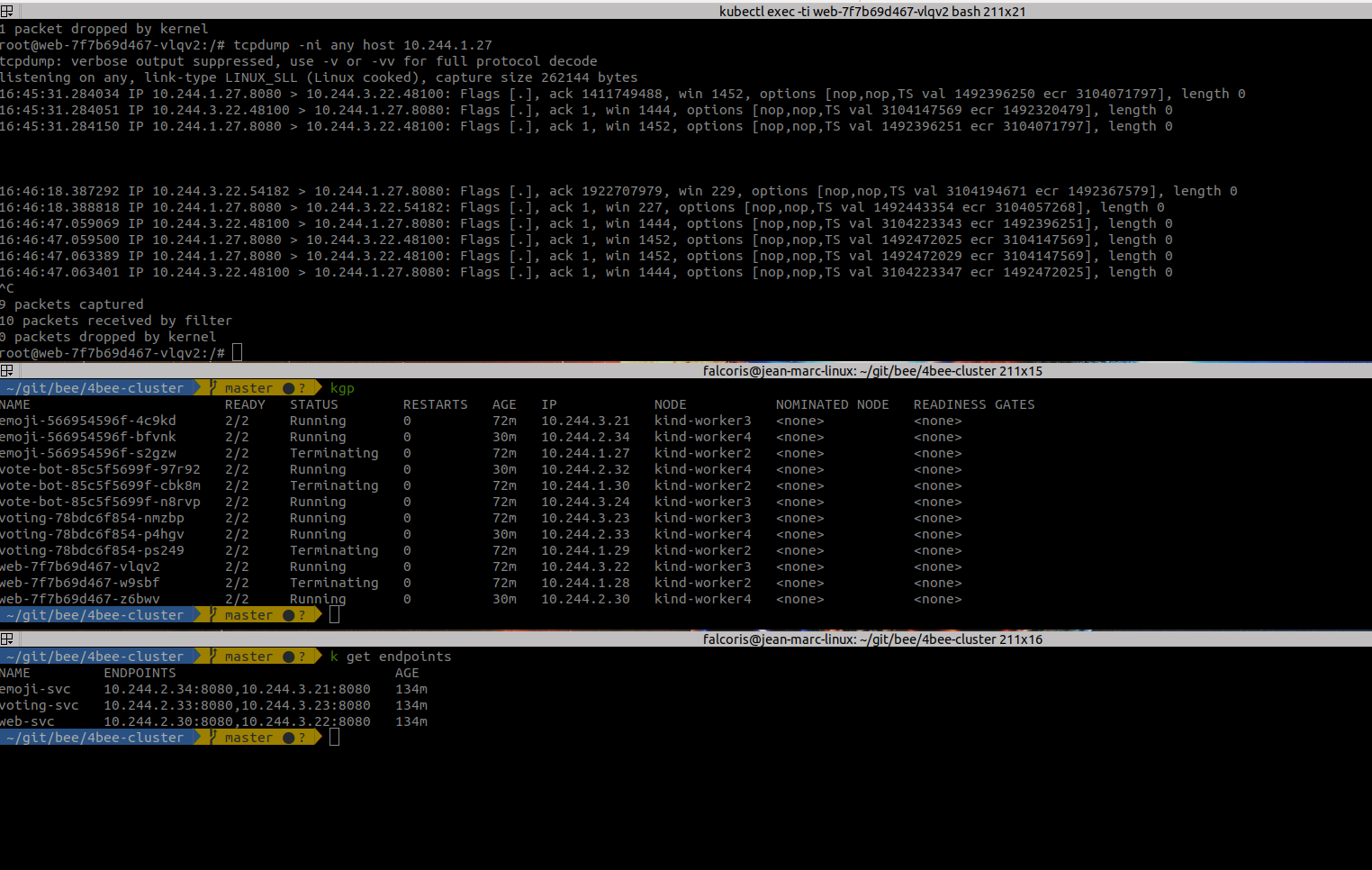The image size is (1372, 870).
Task: Click the voting-svc endpoints 10.244.2.33:8080 list
Action: (x=237, y=705)
